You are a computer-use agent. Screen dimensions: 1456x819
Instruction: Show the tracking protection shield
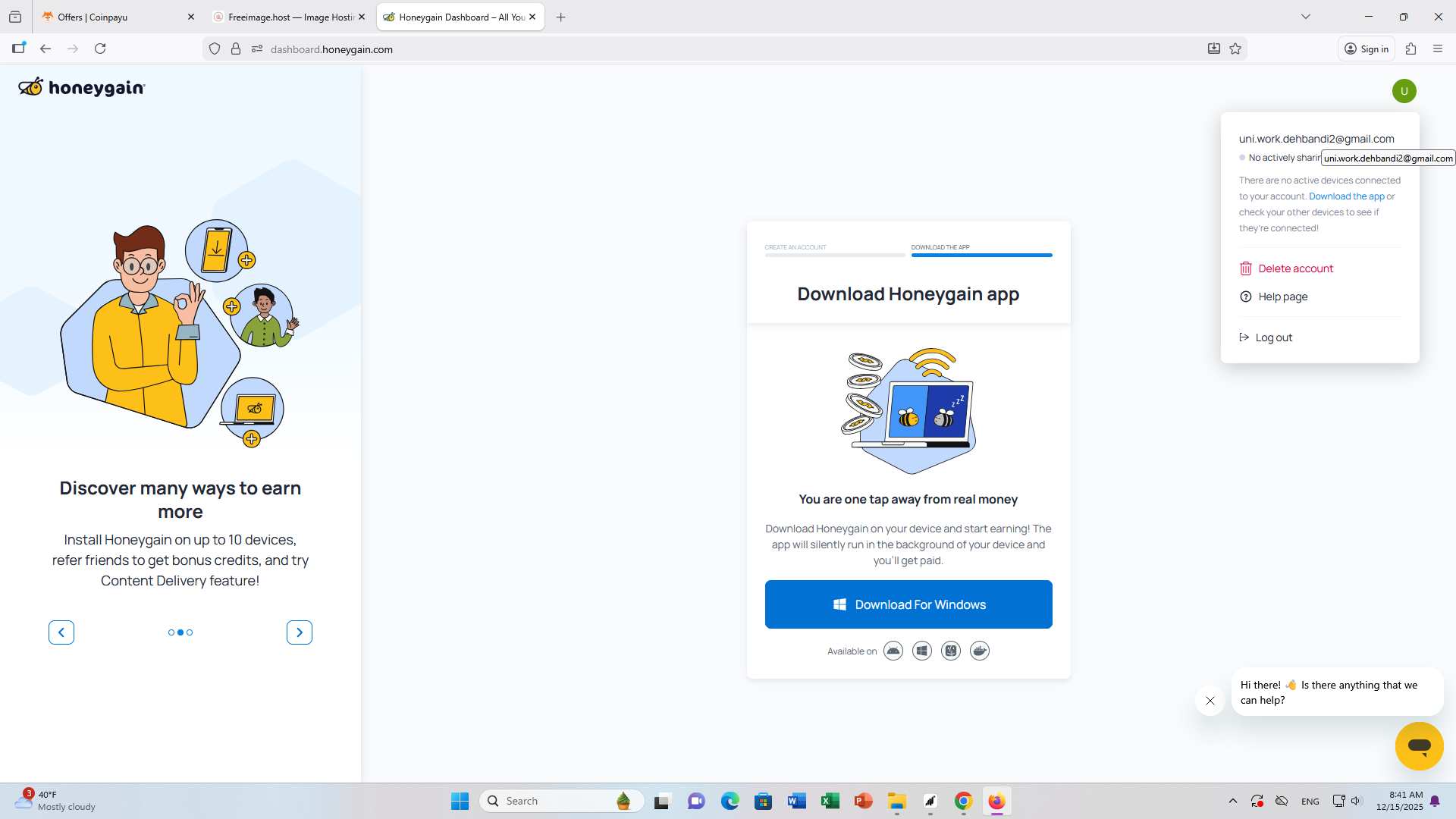pos(215,49)
